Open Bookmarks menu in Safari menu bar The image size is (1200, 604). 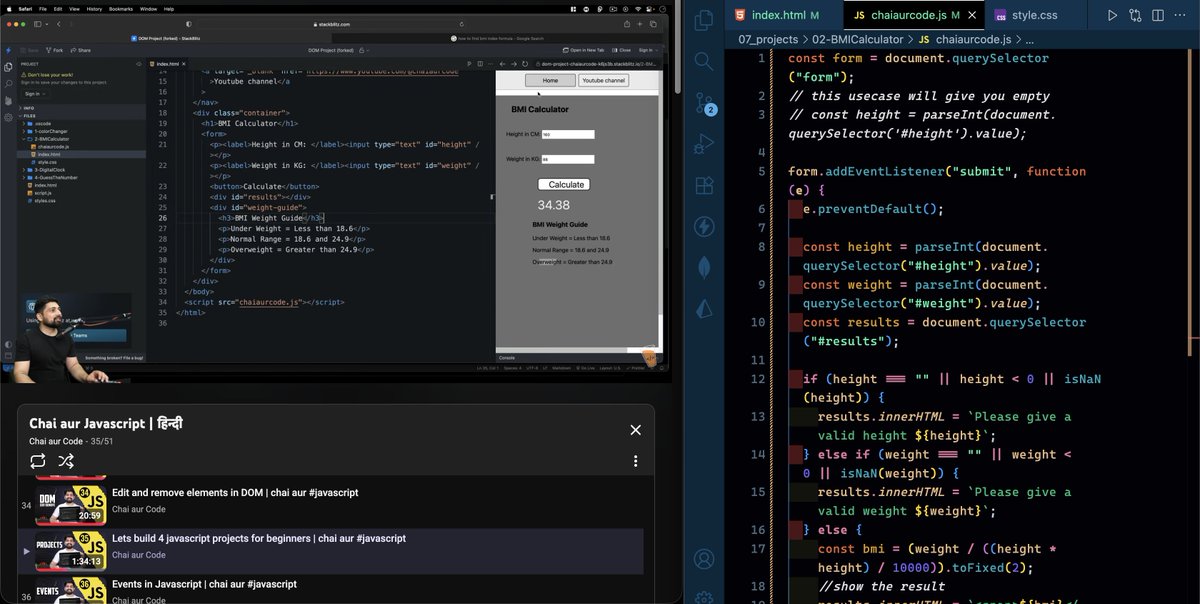point(123,8)
